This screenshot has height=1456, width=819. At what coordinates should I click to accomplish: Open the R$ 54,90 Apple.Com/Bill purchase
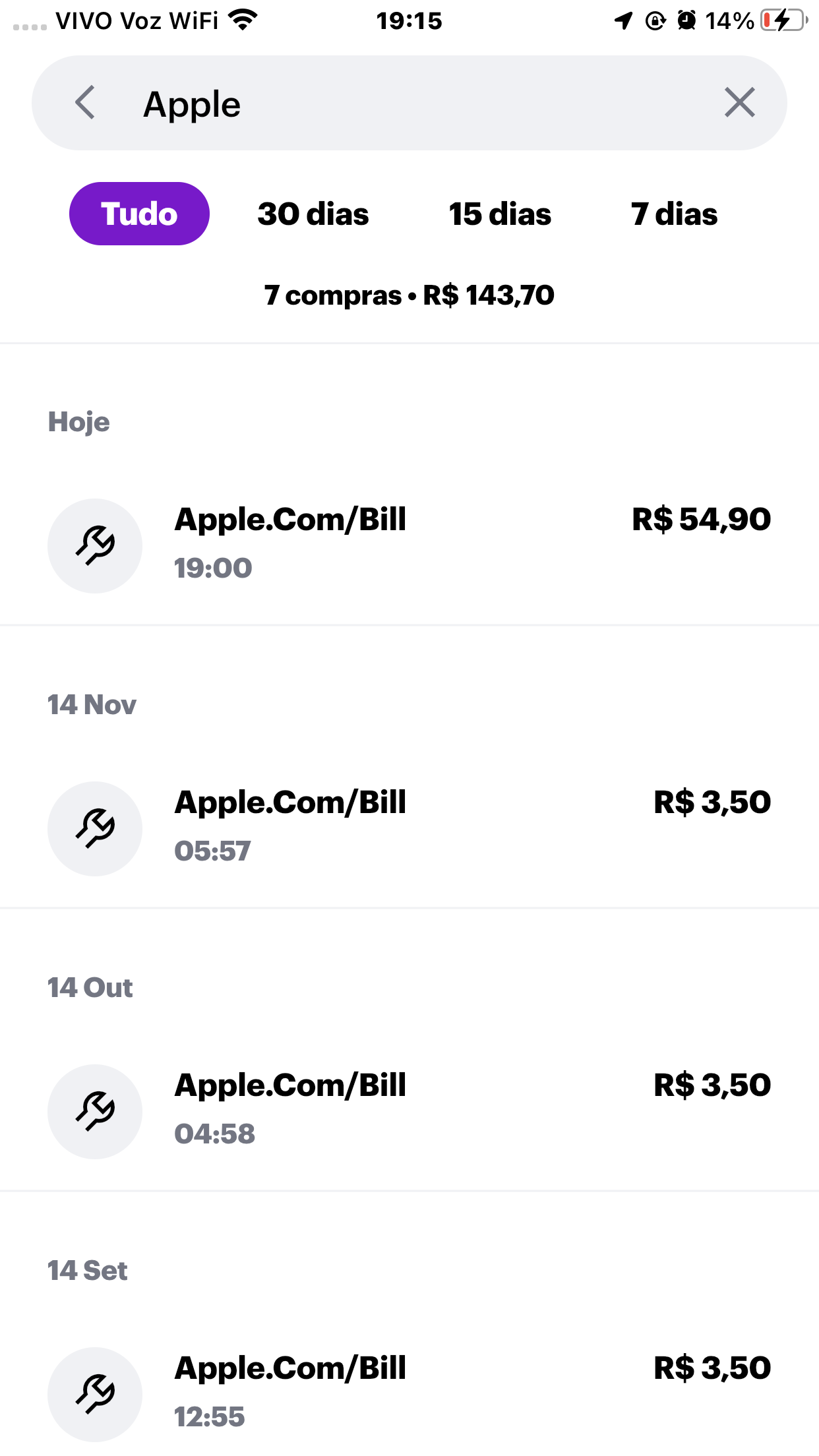tap(462, 544)
